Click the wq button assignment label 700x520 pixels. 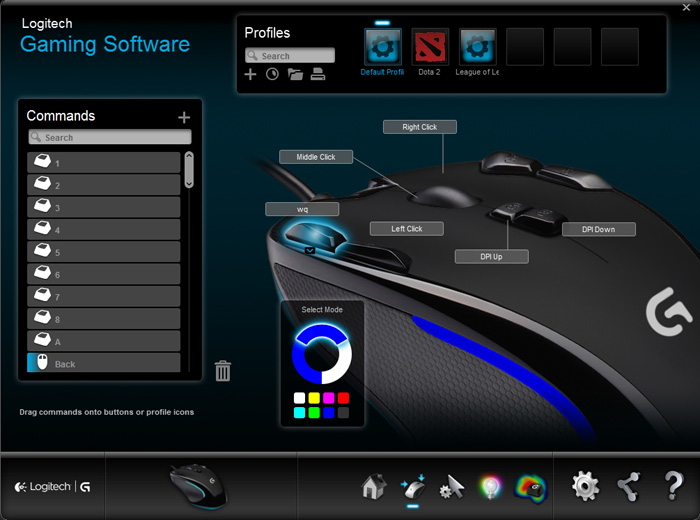[302, 209]
